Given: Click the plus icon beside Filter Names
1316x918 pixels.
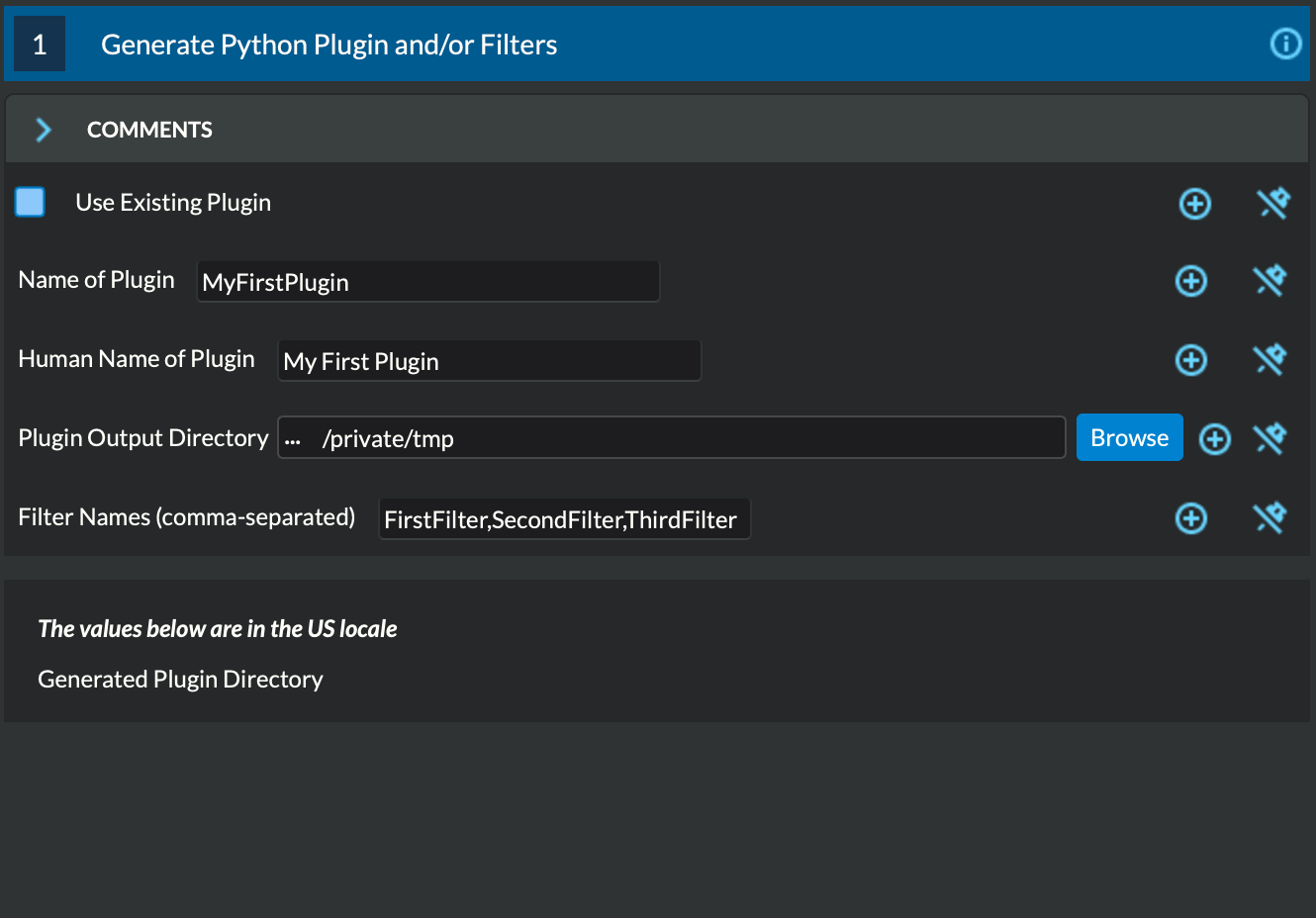Looking at the screenshot, I should 1191,518.
